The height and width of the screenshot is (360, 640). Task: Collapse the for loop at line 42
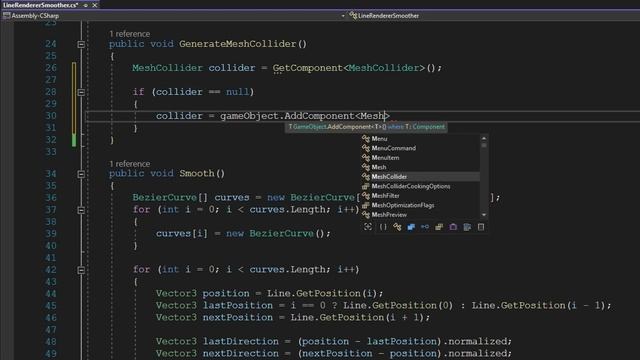tap(81, 270)
